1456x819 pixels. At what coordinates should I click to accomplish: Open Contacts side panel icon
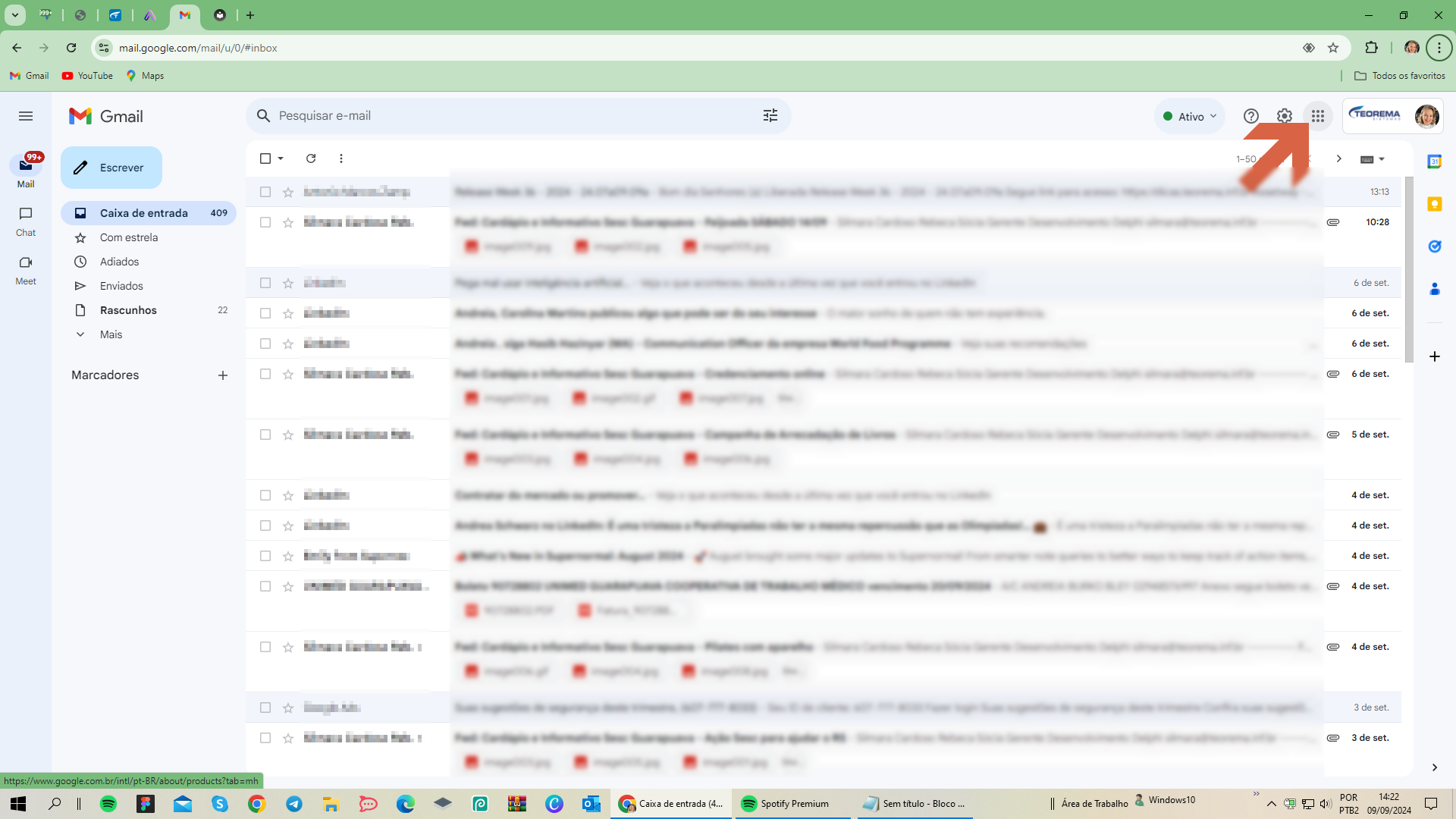1435,289
